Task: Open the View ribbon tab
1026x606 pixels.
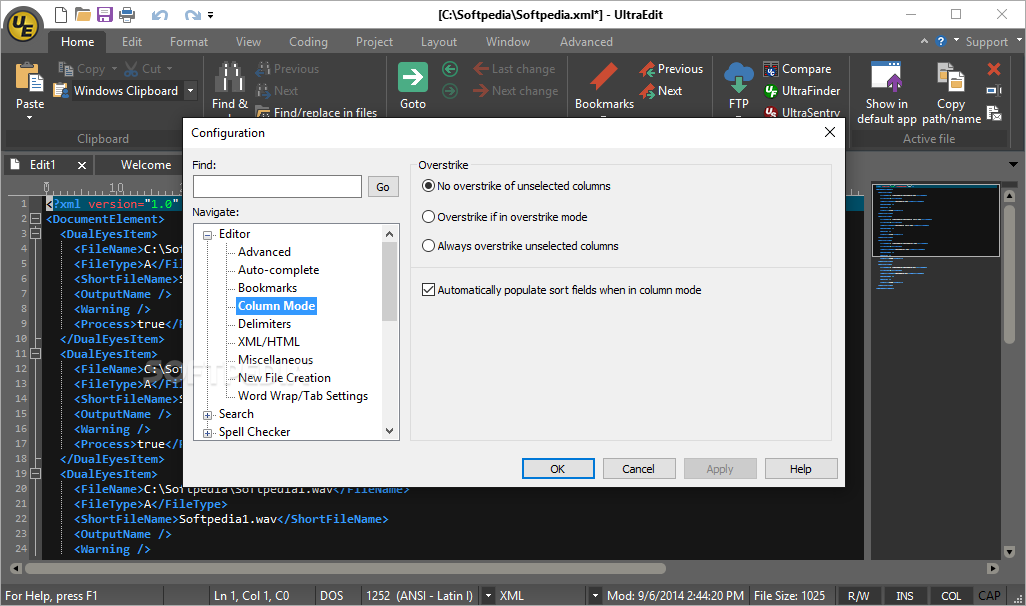Action: pyautogui.click(x=248, y=42)
